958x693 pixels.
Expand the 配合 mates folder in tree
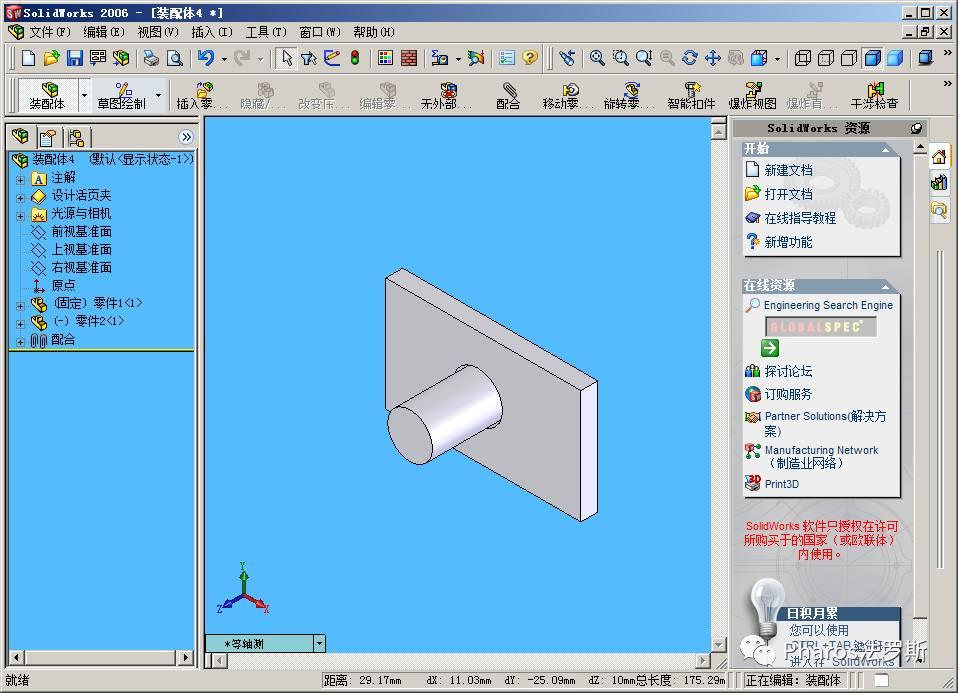click(20, 341)
